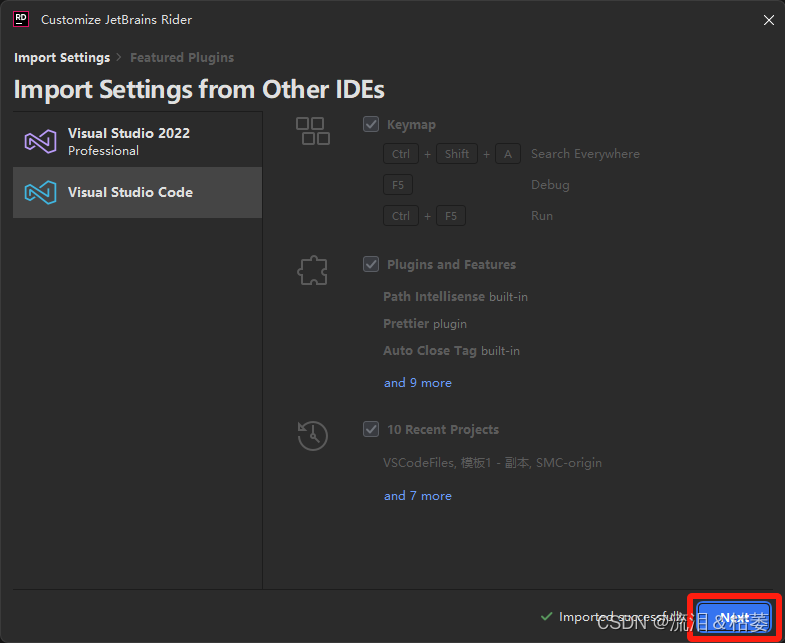Toggle the Keymap checkbox
This screenshot has width=785, height=643.
click(371, 124)
